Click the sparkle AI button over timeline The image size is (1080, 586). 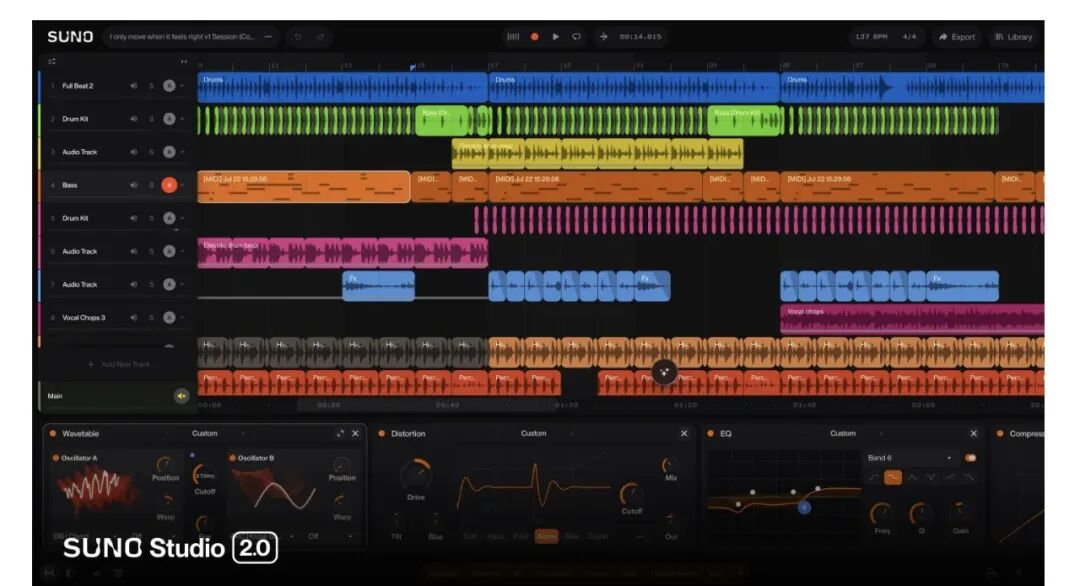[x=664, y=372]
